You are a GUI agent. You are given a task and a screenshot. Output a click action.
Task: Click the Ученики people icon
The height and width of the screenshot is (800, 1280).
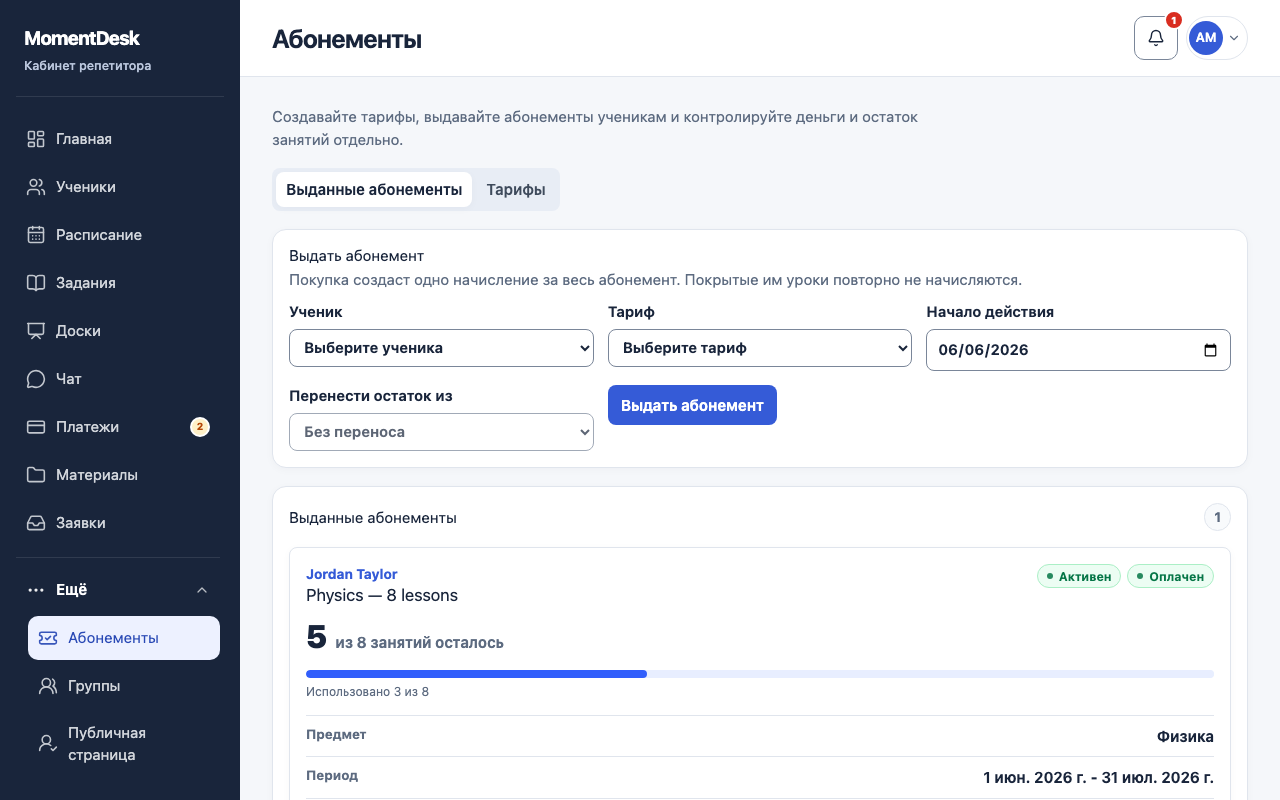coord(36,187)
